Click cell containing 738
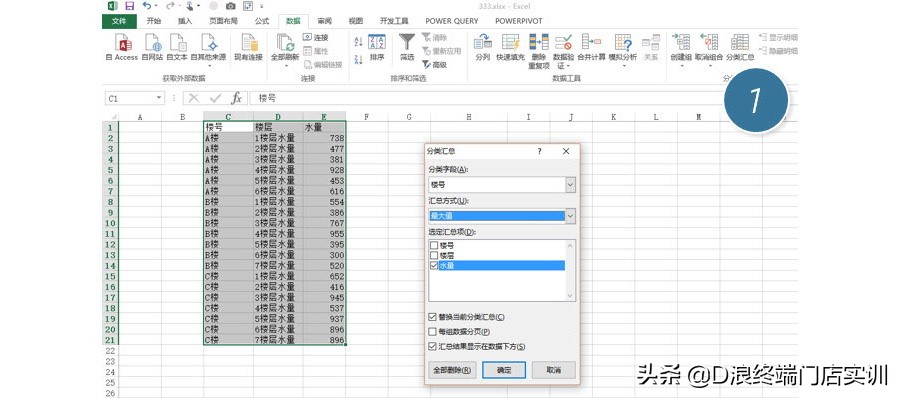The width and height of the screenshot is (900, 398). (324, 138)
